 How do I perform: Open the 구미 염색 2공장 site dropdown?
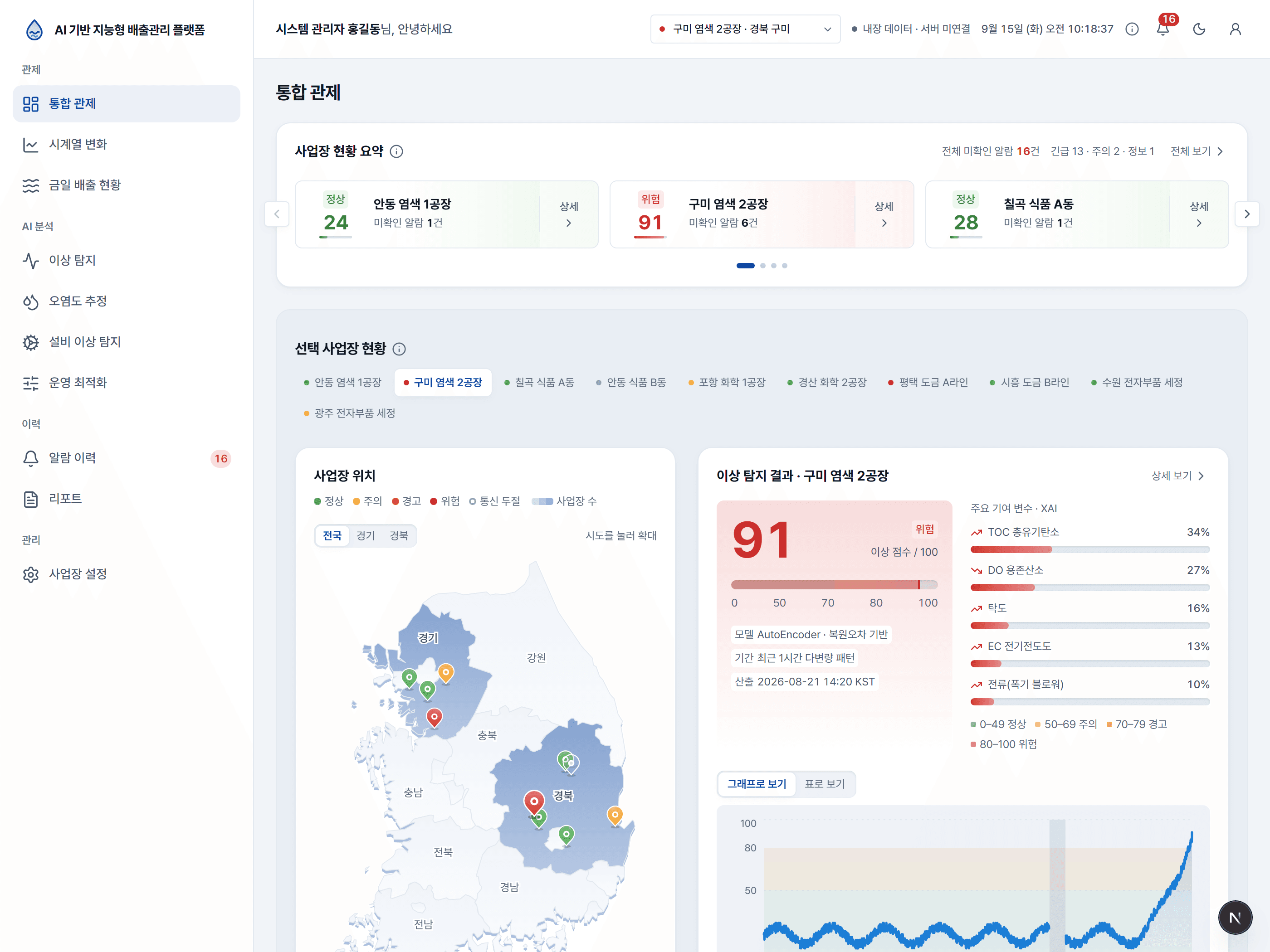point(745,29)
